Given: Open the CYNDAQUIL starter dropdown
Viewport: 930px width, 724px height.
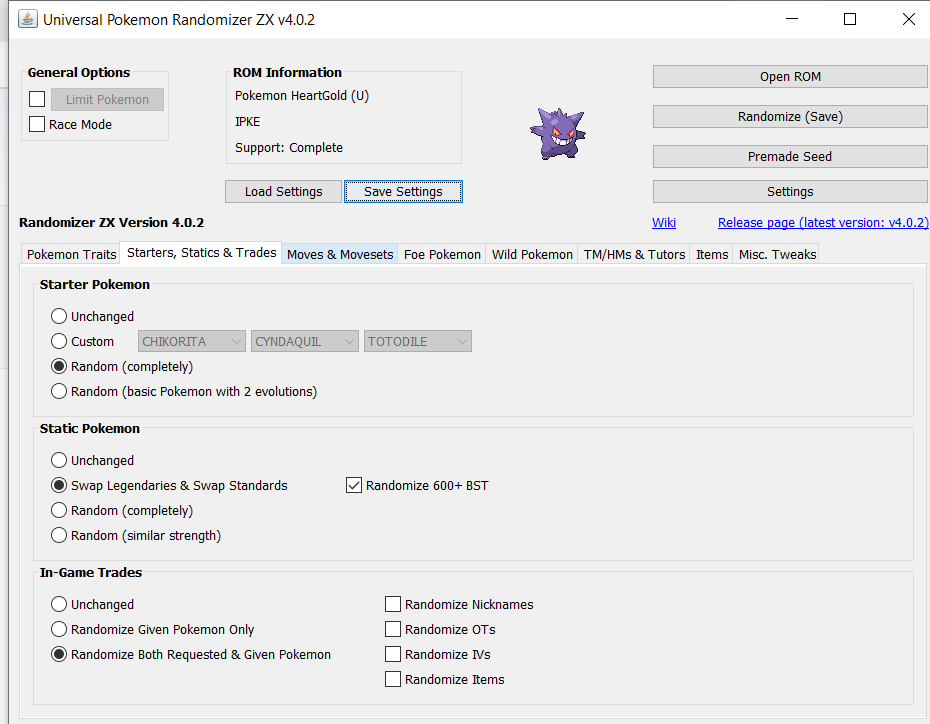Looking at the screenshot, I should click(304, 341).
